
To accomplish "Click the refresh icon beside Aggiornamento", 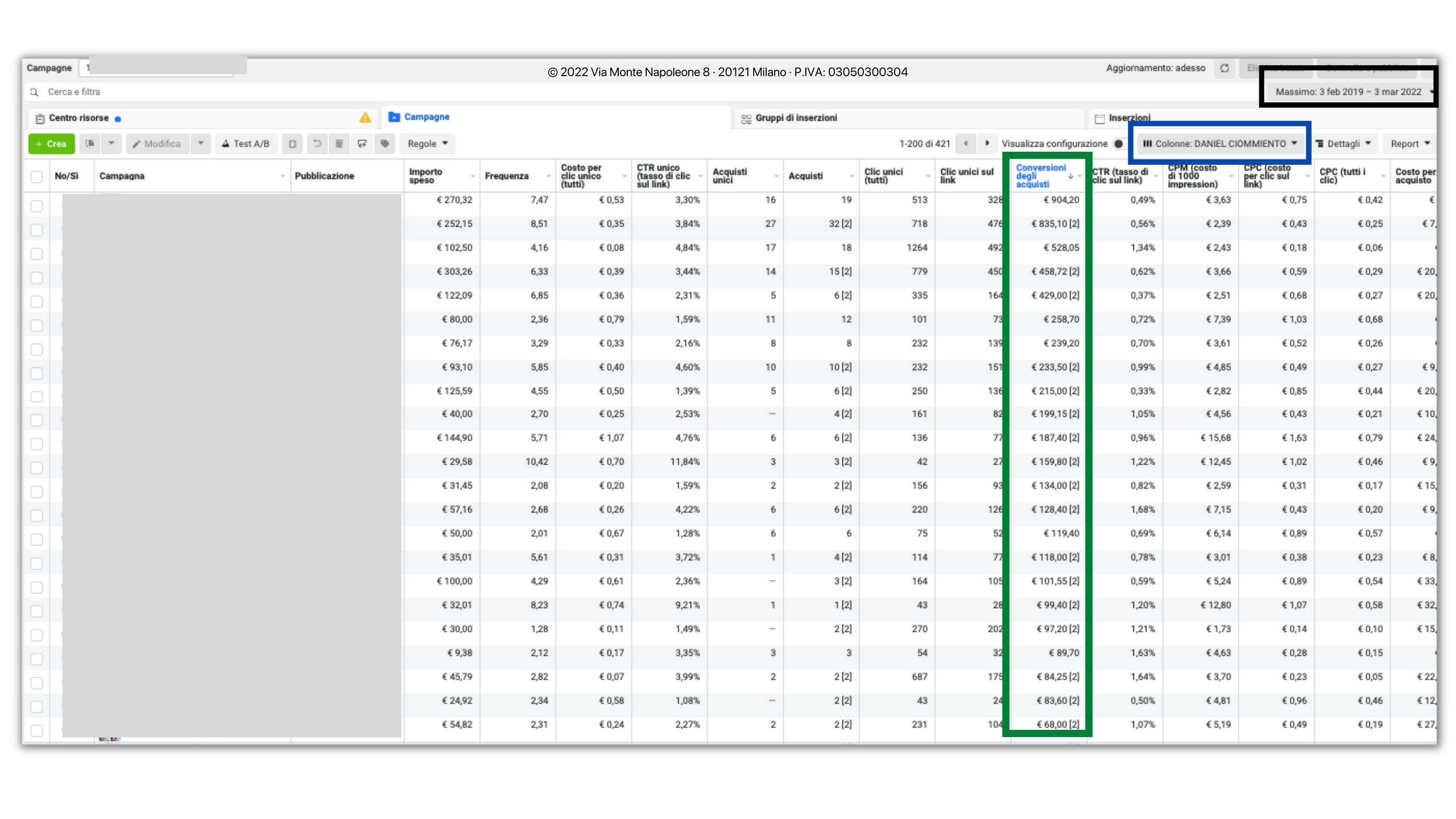I will [1225, 68].
